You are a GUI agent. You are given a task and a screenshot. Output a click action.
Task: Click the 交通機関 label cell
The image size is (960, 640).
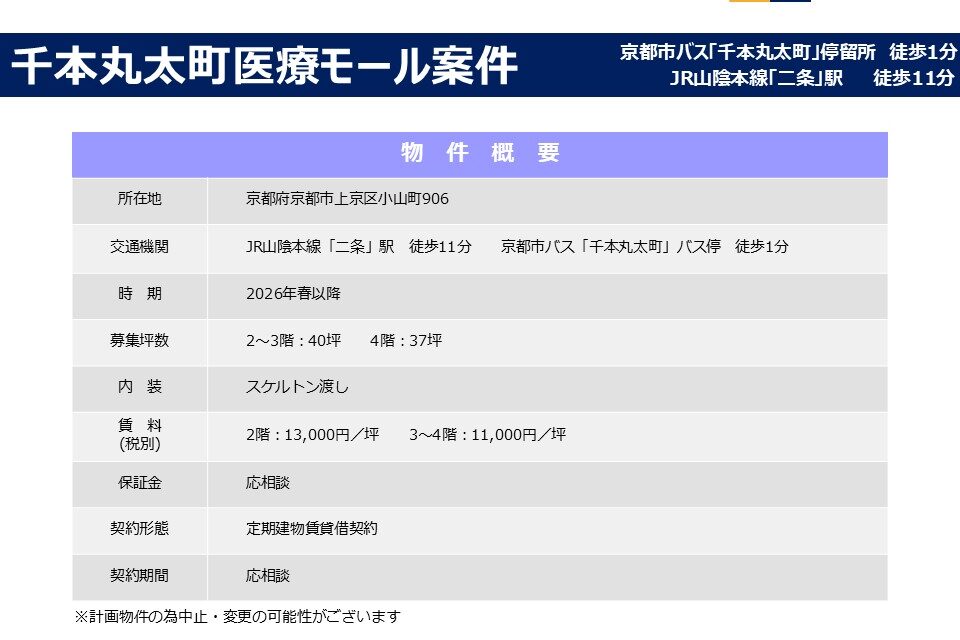tap(140, 248)
